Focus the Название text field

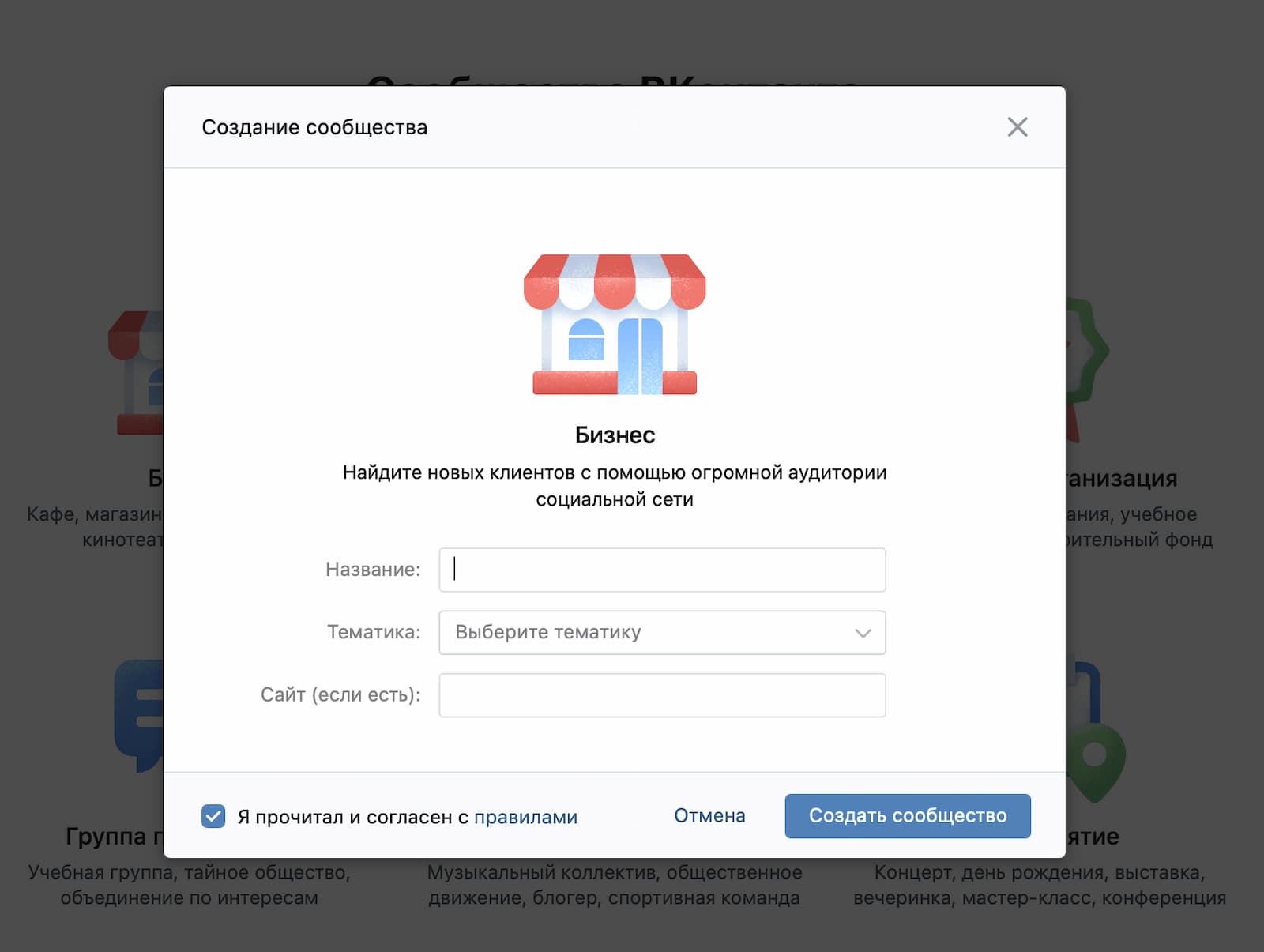pos(662,570)
